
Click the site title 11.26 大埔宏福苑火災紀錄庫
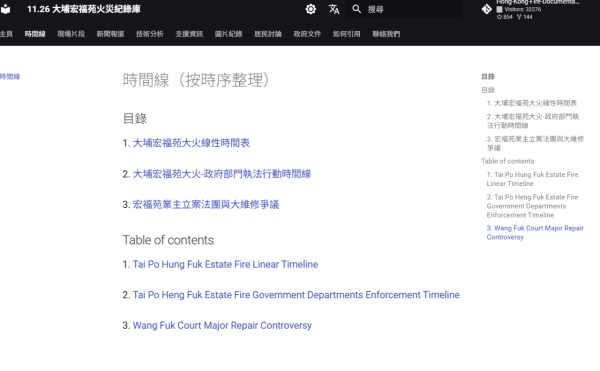84,9
